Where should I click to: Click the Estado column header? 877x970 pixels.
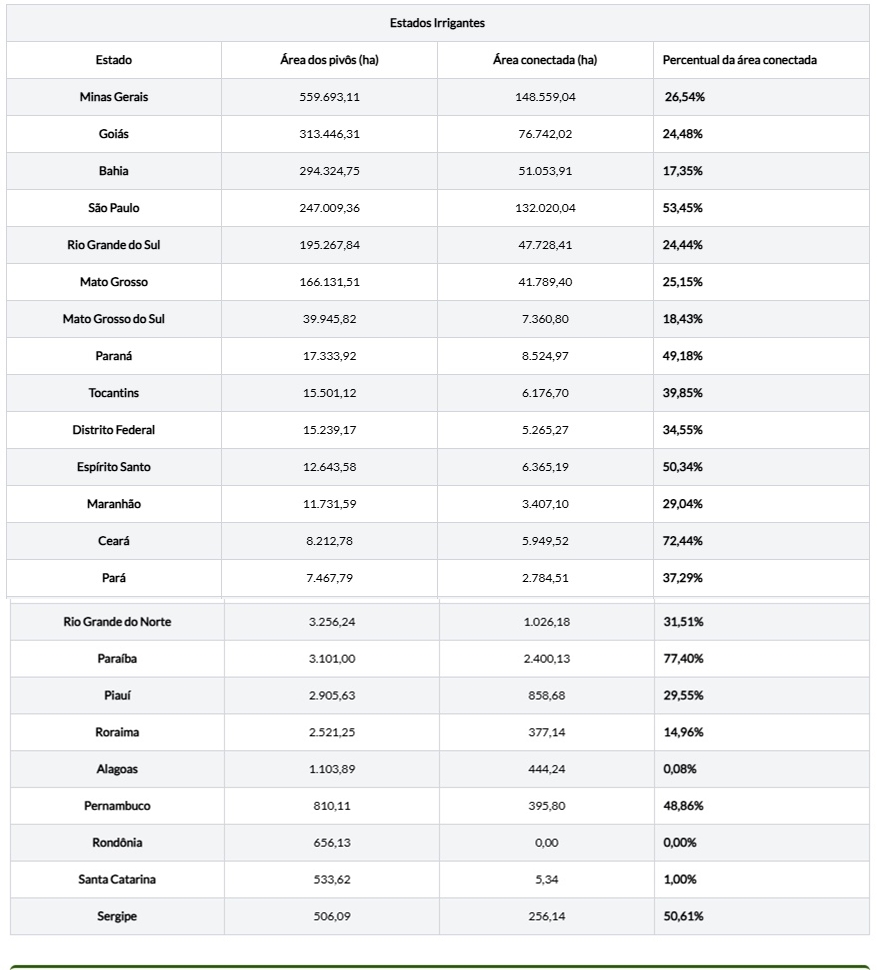(114, 60)
